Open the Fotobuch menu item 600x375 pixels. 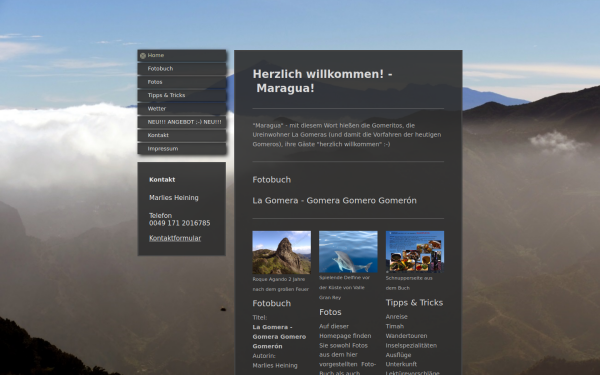point(182,69)
